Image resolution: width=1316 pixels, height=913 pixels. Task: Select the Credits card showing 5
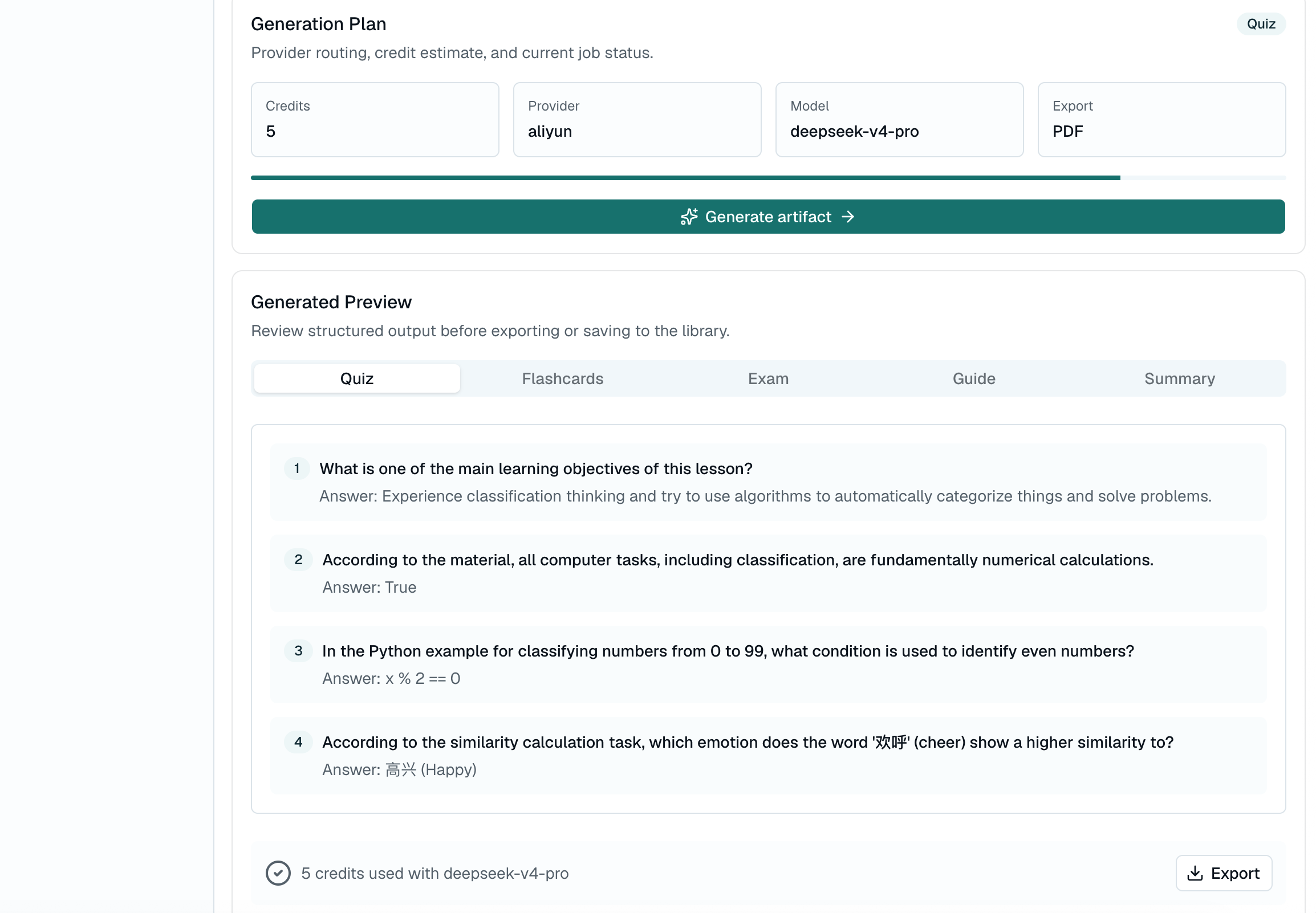(375, 120)
